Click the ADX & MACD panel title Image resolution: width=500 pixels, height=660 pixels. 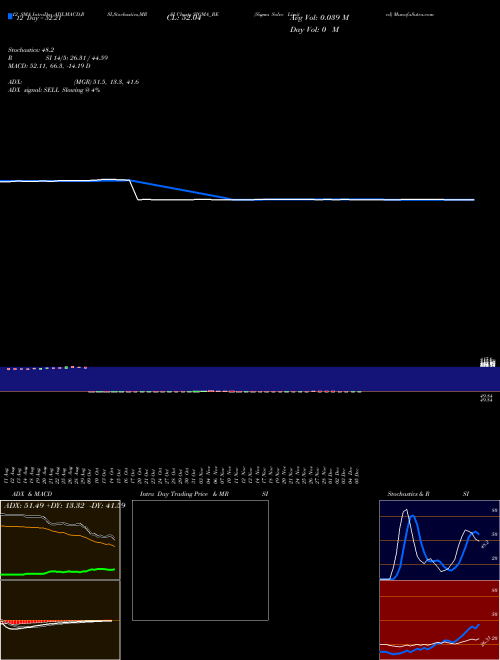click(32, 494)
